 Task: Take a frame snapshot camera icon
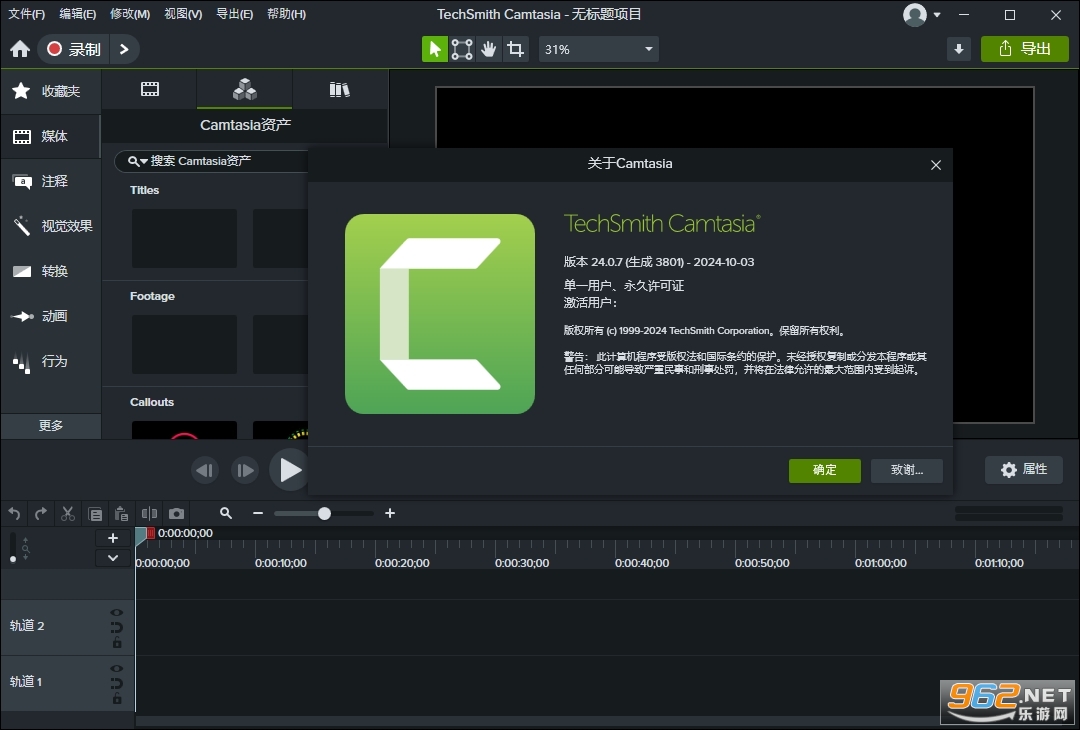click(x=176, y=514)
